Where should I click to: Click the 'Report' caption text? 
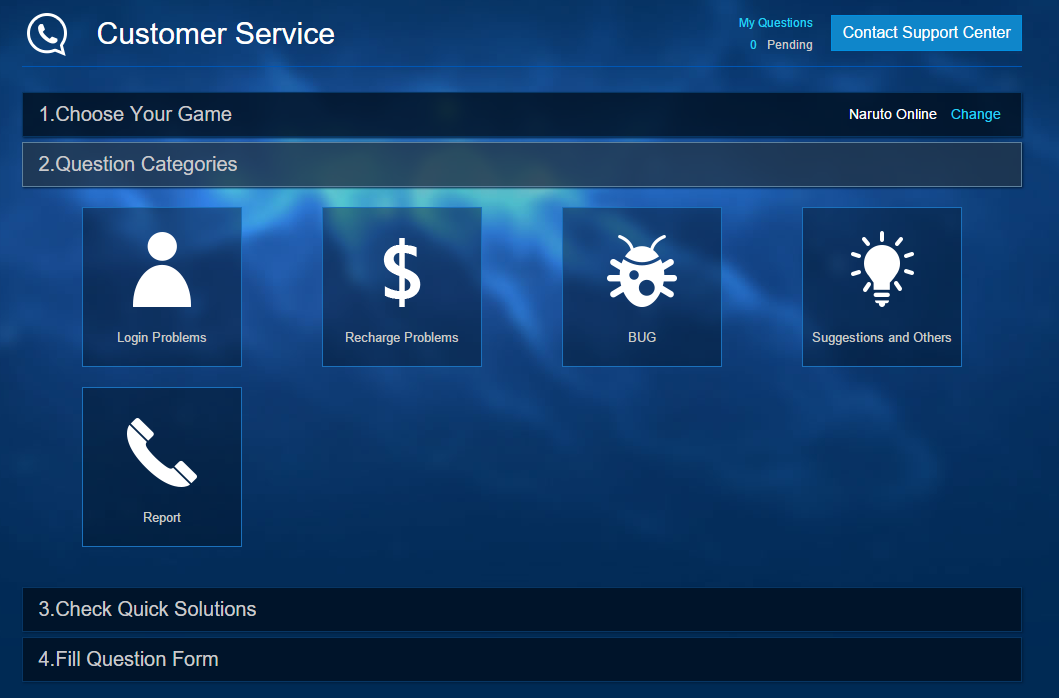pos(162,518)
